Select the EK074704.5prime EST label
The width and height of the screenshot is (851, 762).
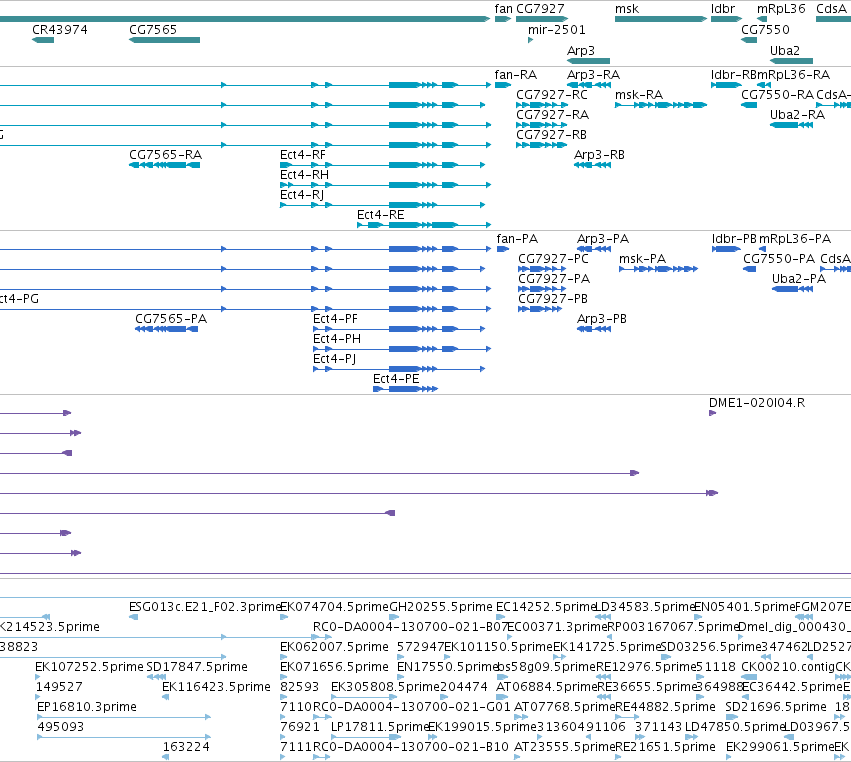pos(334,607)
